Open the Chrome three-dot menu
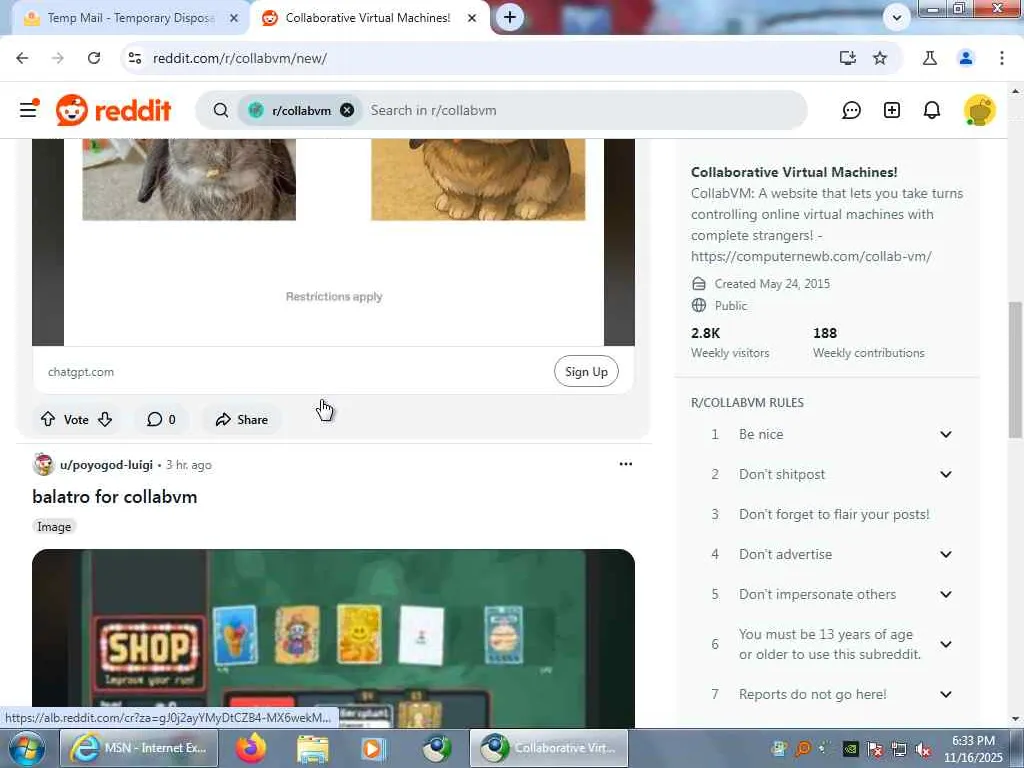 click(x=1001, y=58)
